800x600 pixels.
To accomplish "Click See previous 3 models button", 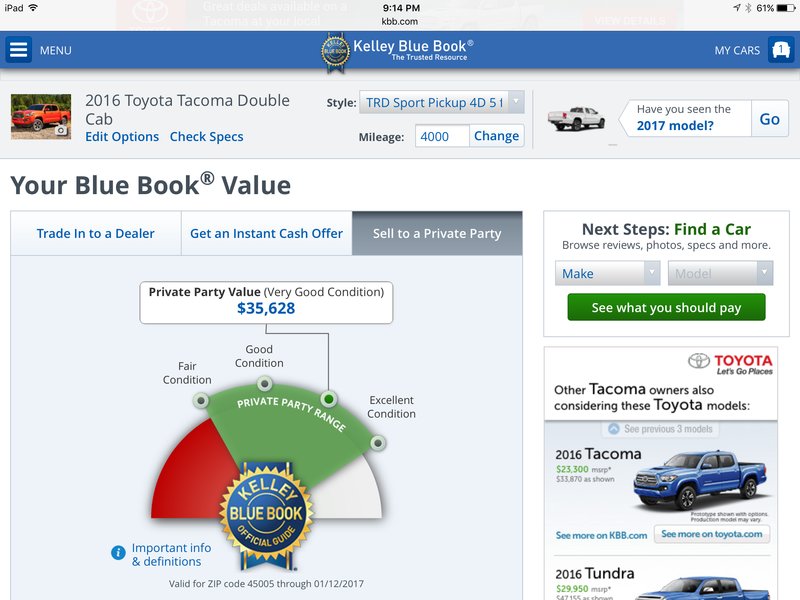I will [x=660, y=429].
